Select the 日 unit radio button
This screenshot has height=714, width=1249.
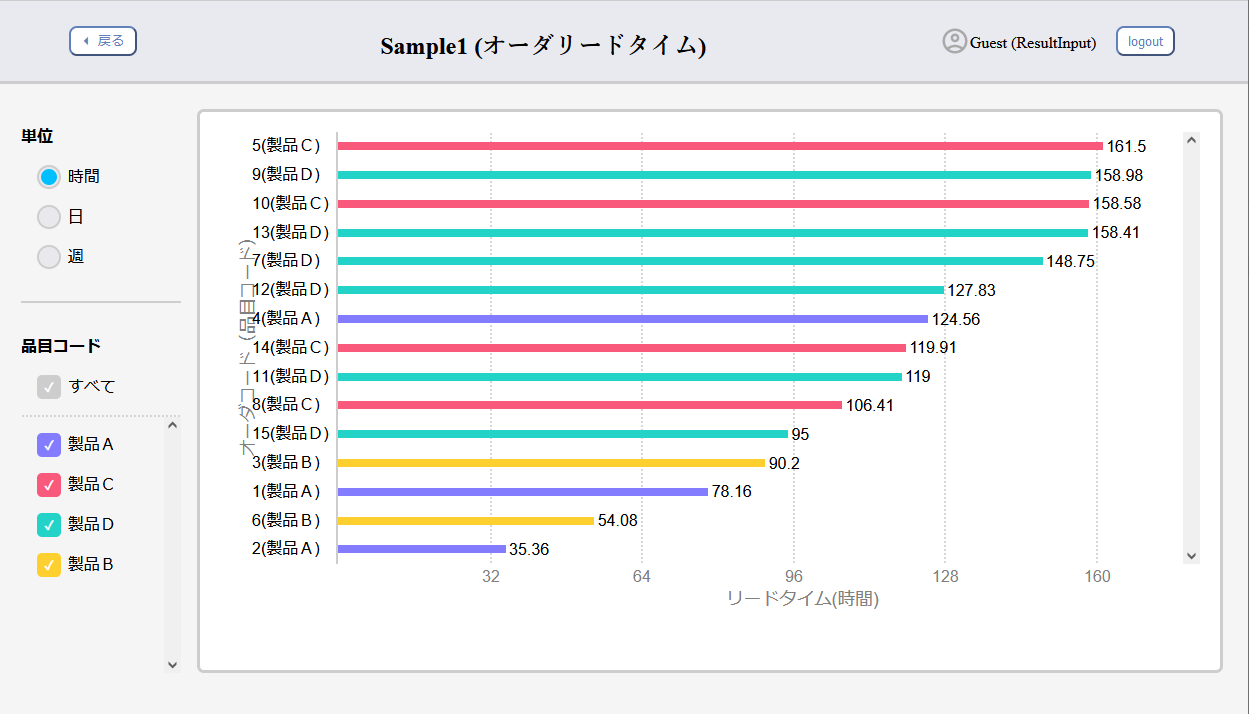(x=48, y=216)
